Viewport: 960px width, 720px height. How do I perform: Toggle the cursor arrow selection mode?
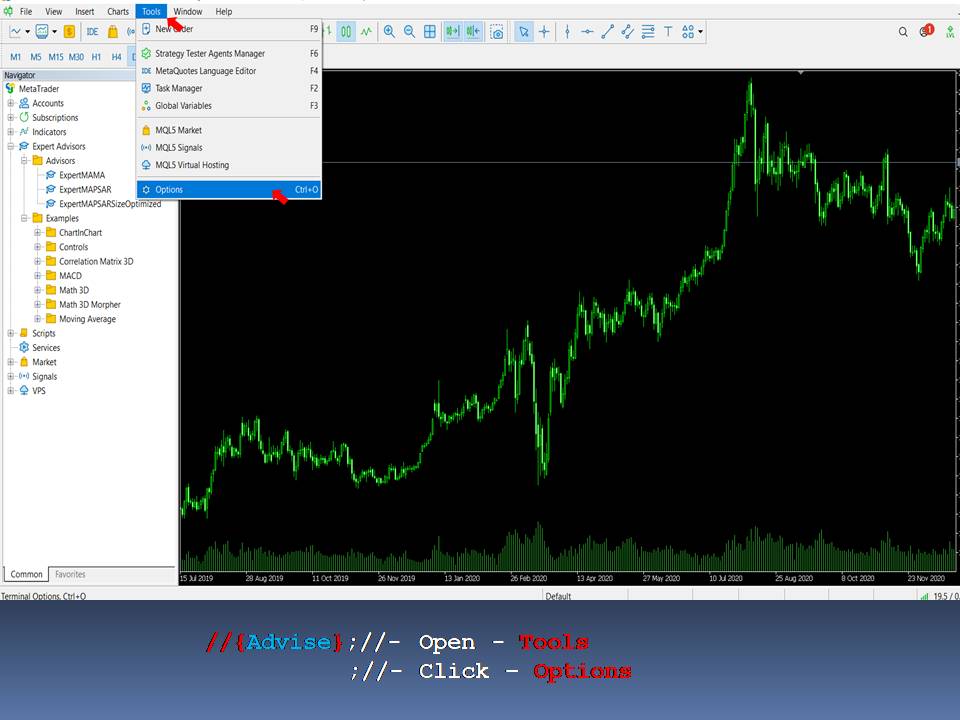pos(524,32)
